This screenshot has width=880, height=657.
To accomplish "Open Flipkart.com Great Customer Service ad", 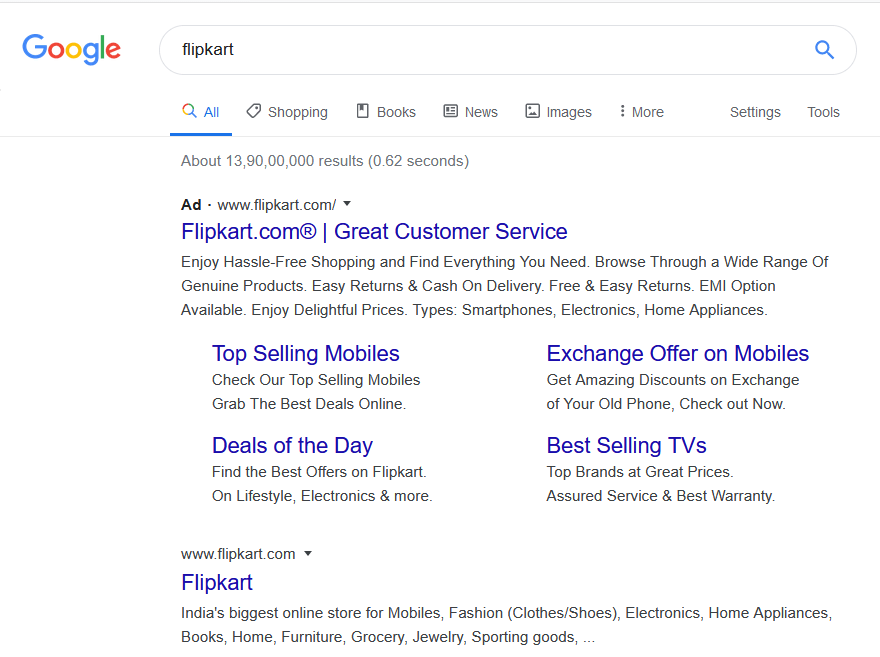I will (x=374, y=232).
